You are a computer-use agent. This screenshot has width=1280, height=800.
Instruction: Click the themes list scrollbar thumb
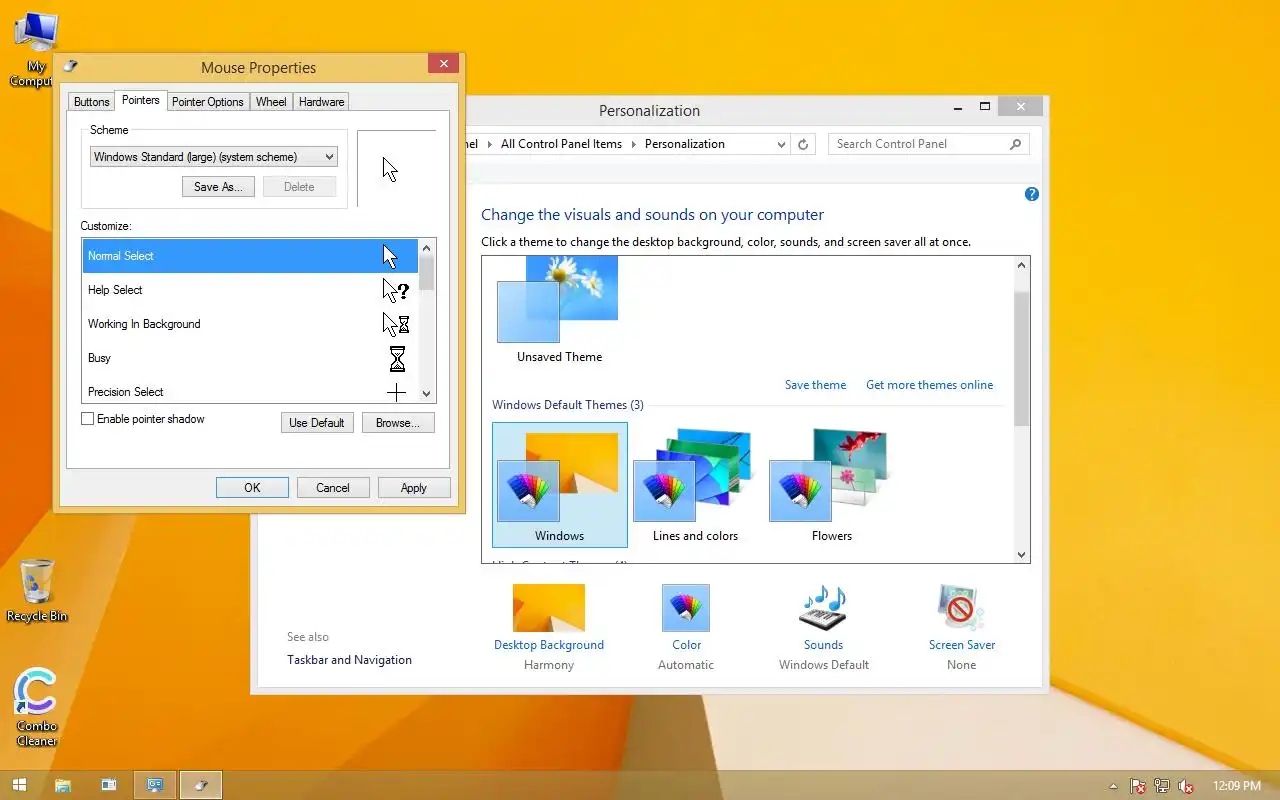pyautogui.click(x=1021, y=358)
